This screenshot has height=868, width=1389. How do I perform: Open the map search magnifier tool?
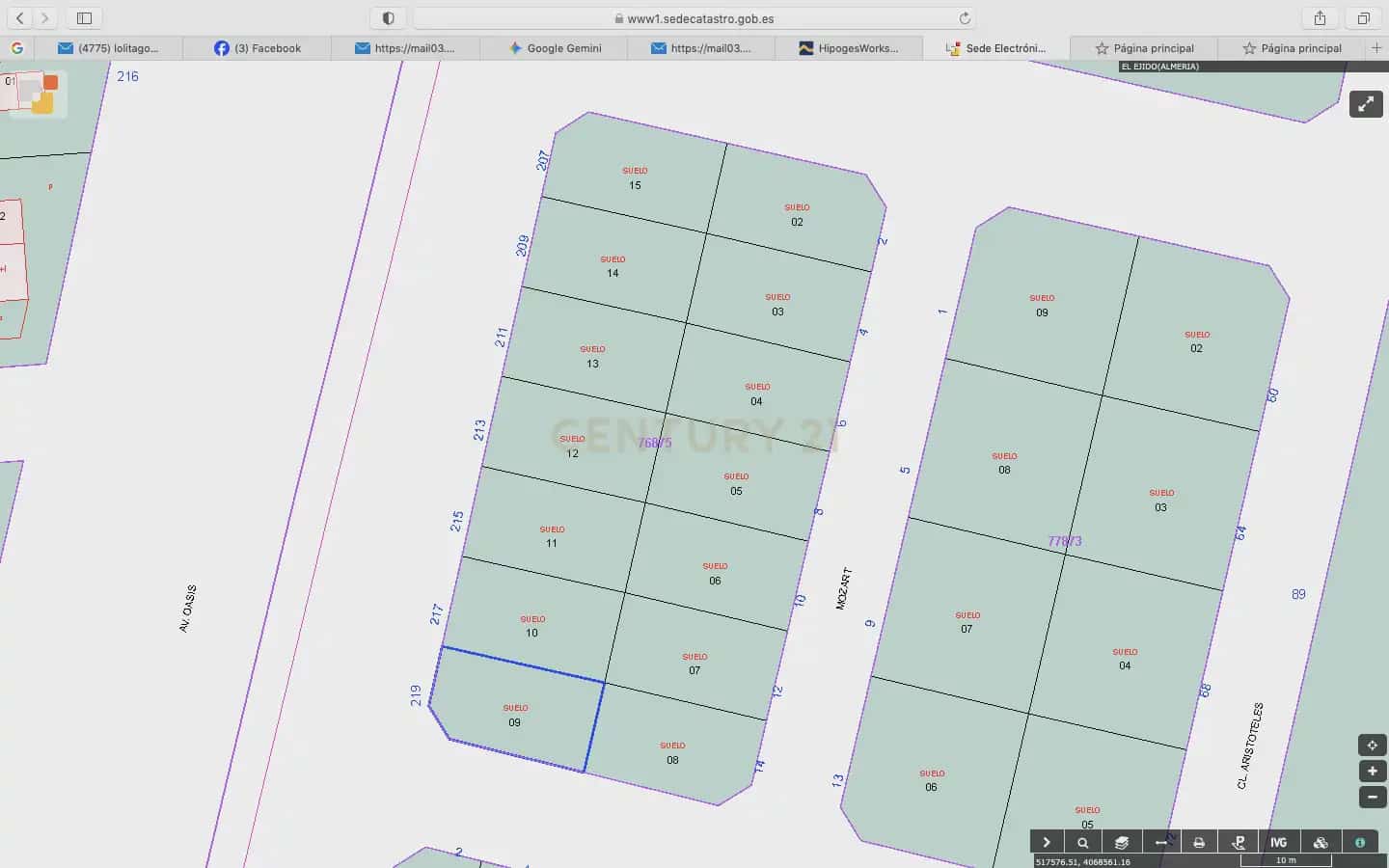coord(1083,842)
